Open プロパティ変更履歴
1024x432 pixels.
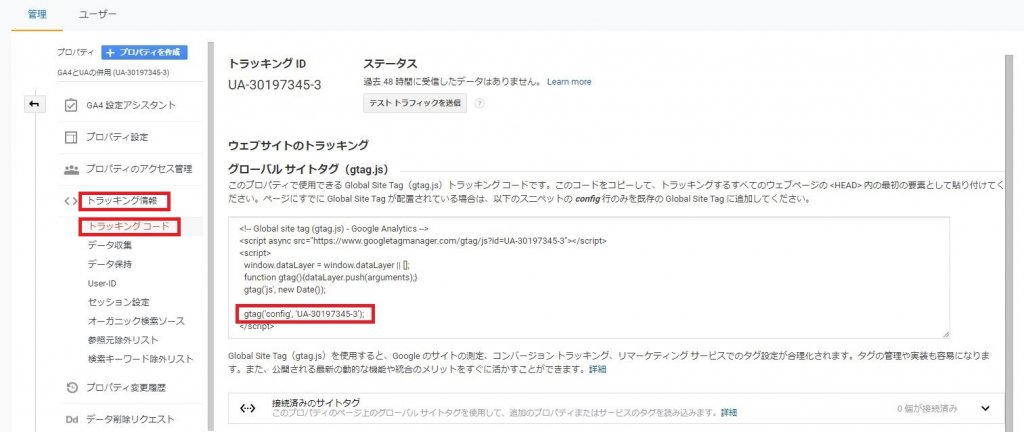(125, 388)
